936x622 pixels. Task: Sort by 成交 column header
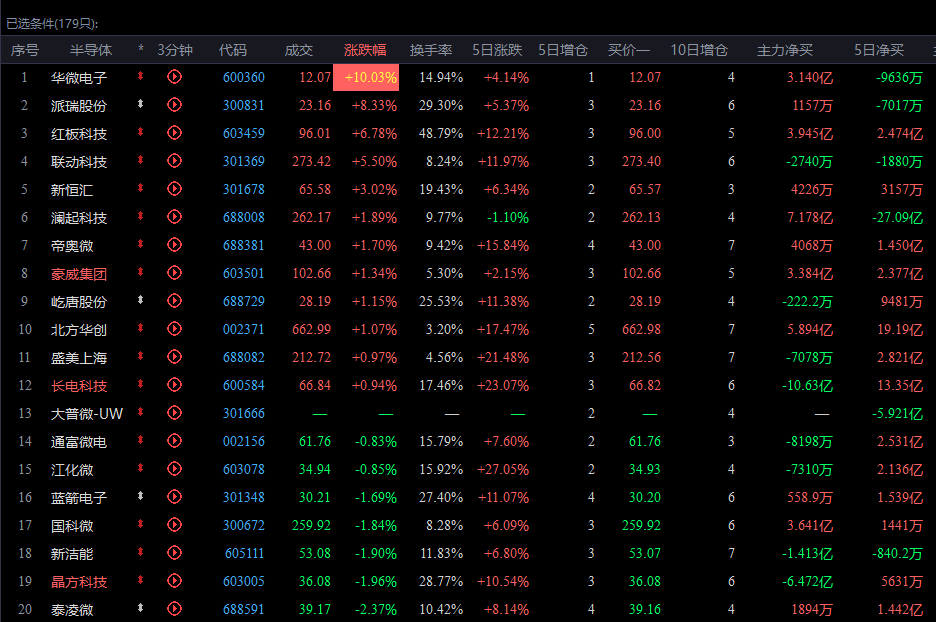pos(298,50)
